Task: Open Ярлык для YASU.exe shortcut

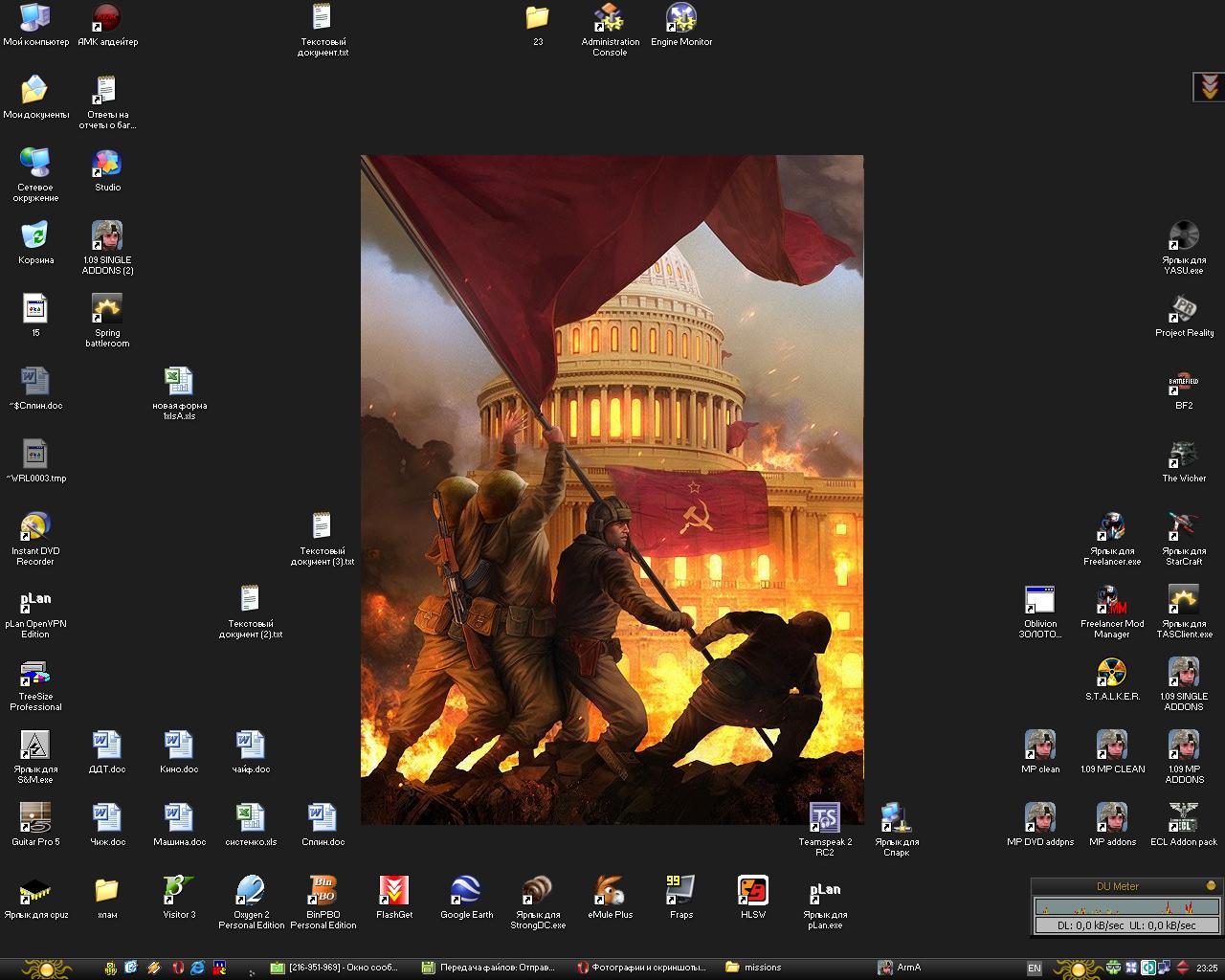Action: click(1184, 249)
